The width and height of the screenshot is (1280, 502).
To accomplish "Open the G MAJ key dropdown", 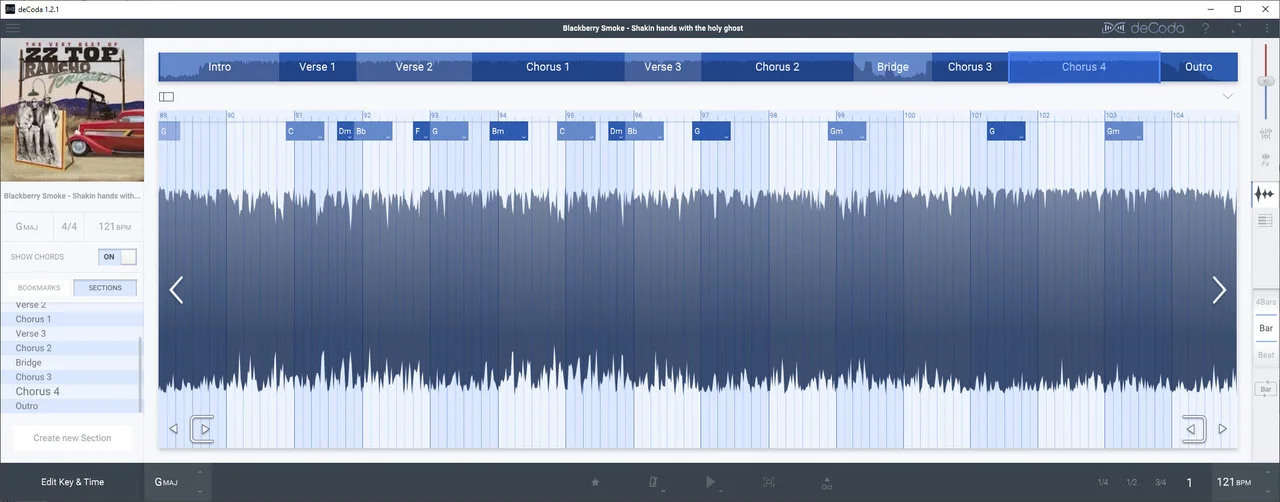I will tap(178, 482).
